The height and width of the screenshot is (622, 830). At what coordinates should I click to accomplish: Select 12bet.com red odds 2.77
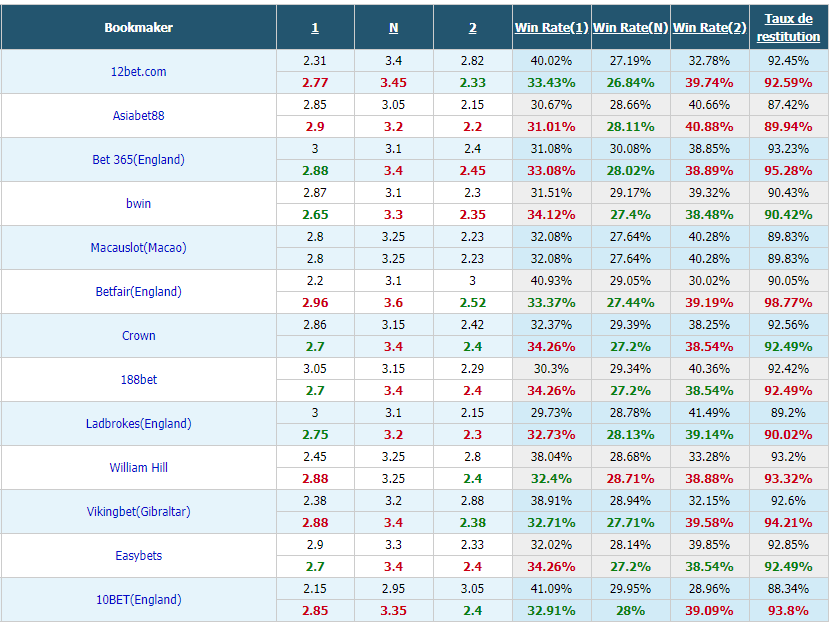coord(315,83)
